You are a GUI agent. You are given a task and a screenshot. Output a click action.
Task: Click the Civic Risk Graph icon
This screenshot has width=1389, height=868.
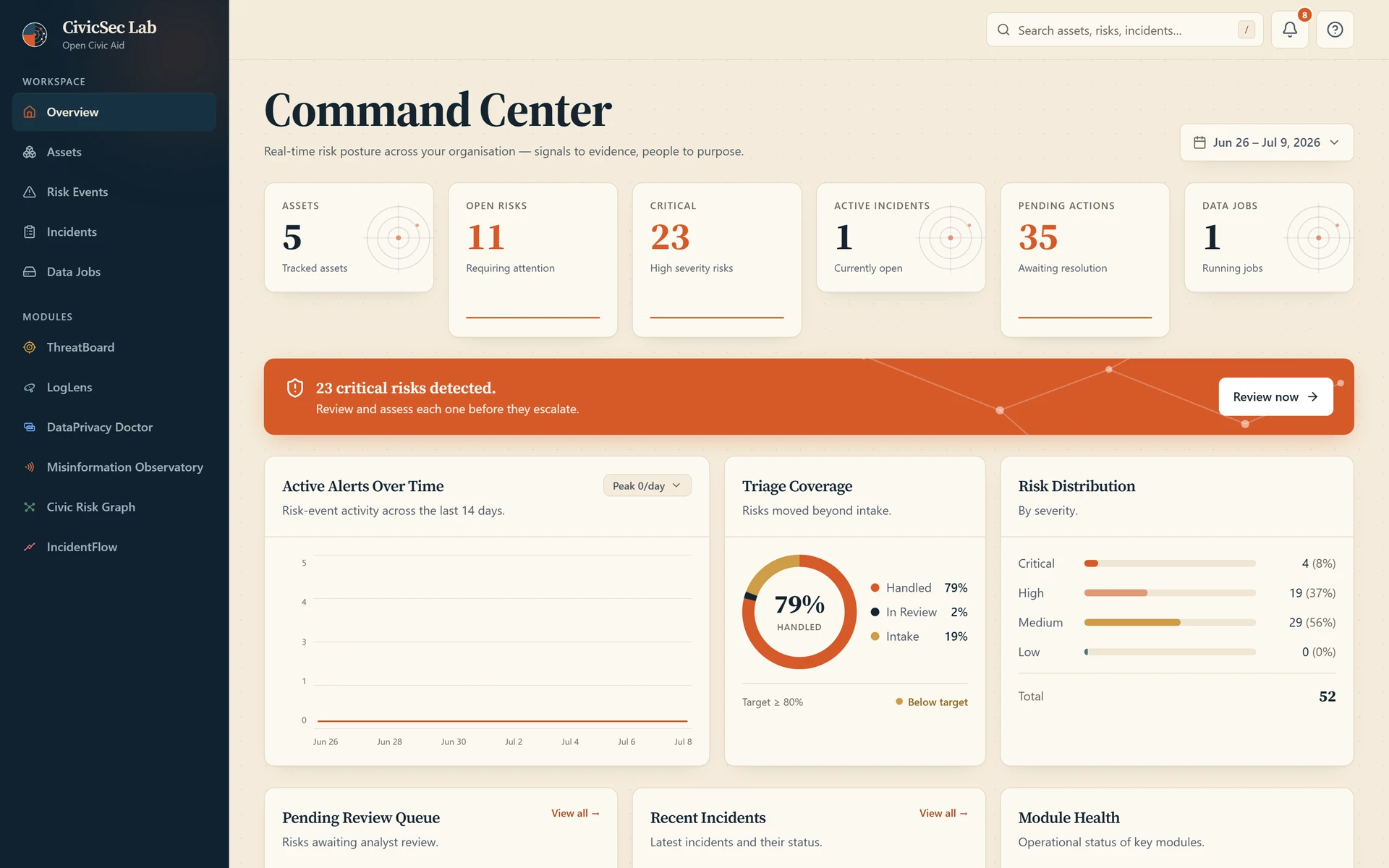click(30, 507)
